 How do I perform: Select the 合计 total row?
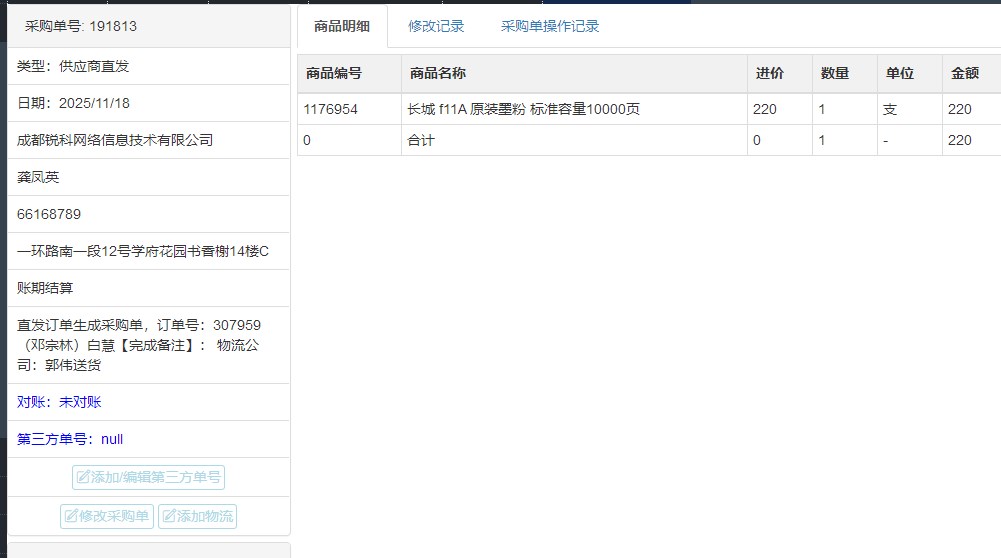(421, 141)
